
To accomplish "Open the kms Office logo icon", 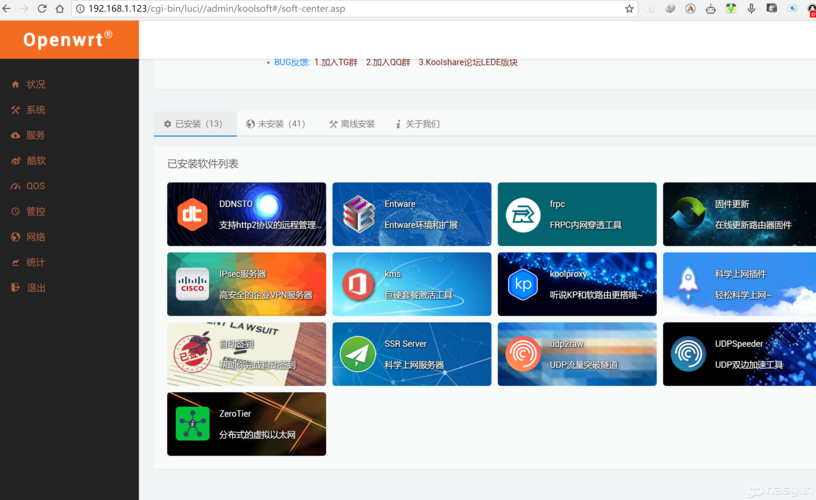I will [358, 284].
